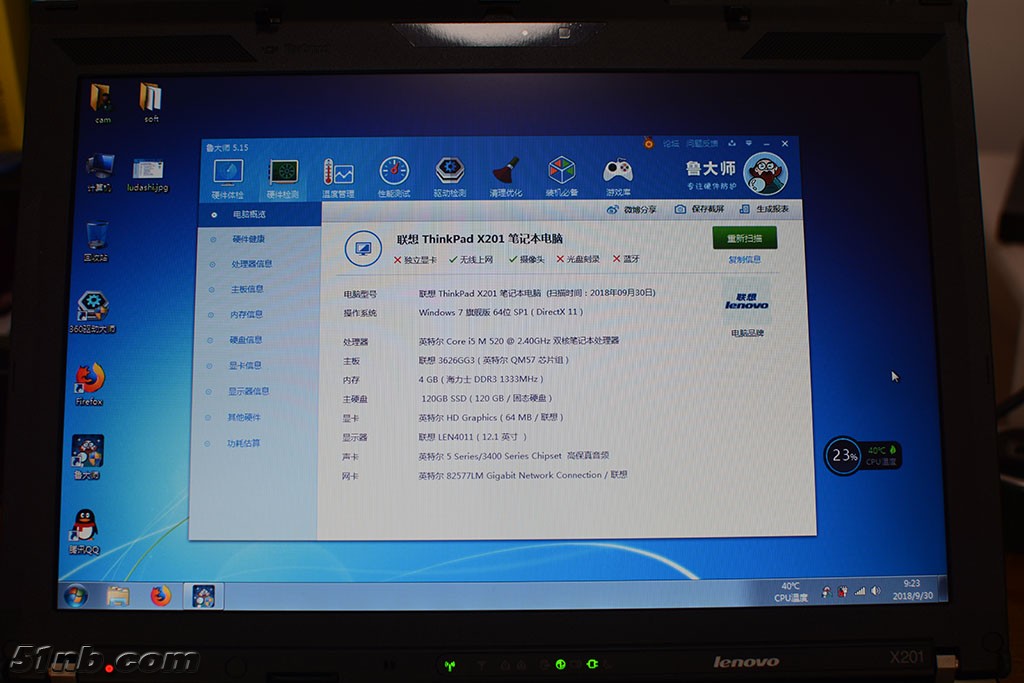The width and height of the screenshot is (1024, 683).
Task: Open 硬件体检 hardware checkup icon
Action: pyautogui.click(x=228, y=177)
